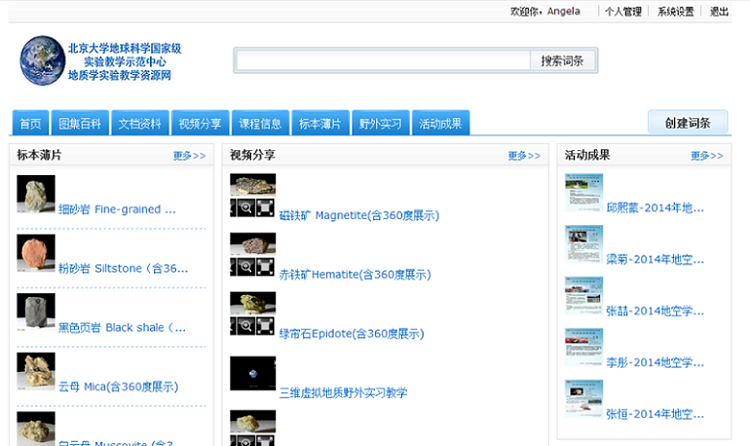Switch to the 图集百科 tab
The image size is (750, 446).
(80, 124)
